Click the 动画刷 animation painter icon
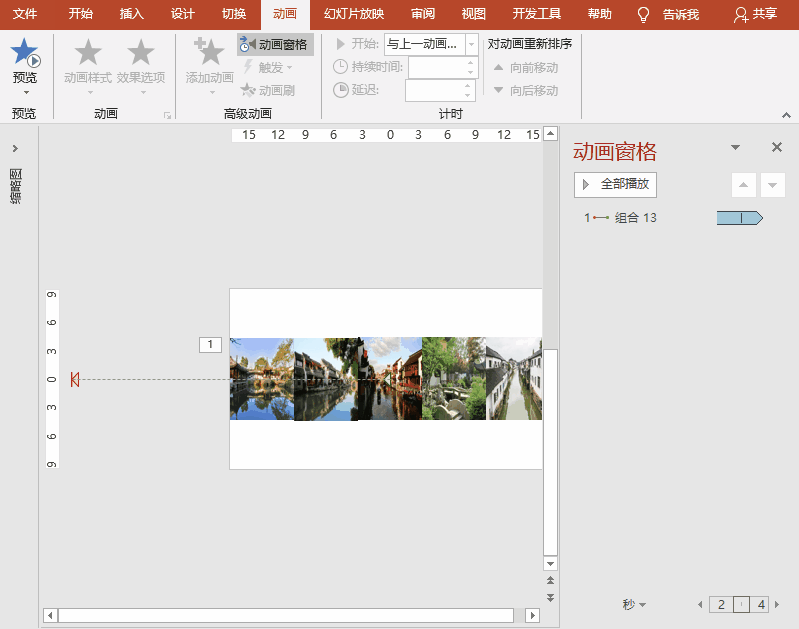Screen dimensions: 799x629 [249, 90]
